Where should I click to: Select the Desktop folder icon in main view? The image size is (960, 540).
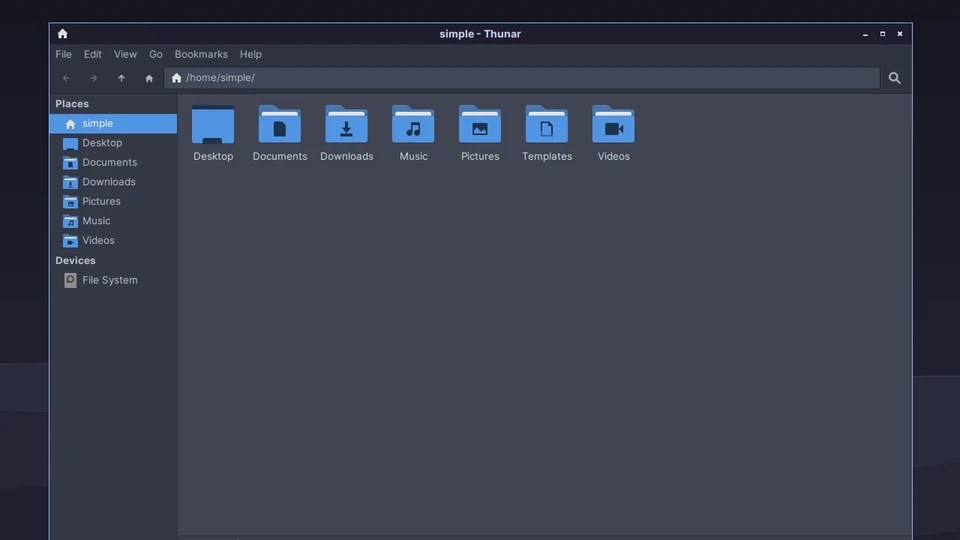pos(213,124)
